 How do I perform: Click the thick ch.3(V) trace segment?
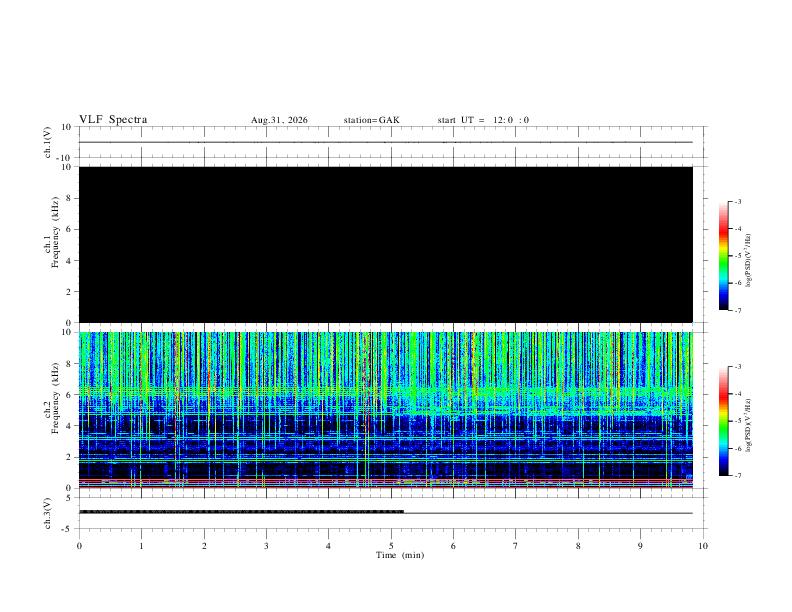pyautogui.click(x=241, y=512)
